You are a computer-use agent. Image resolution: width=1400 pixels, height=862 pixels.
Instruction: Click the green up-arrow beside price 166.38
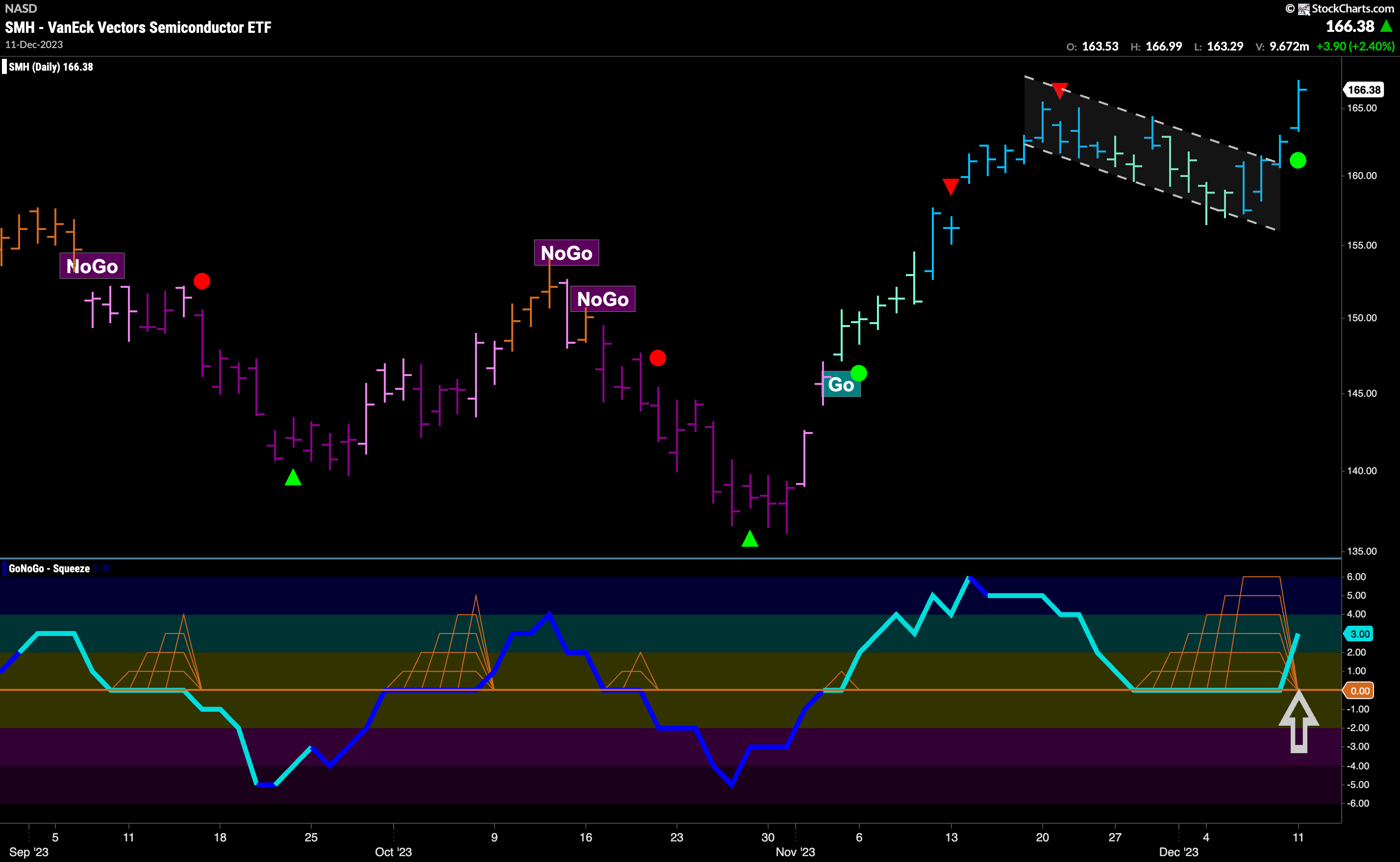1386,26
